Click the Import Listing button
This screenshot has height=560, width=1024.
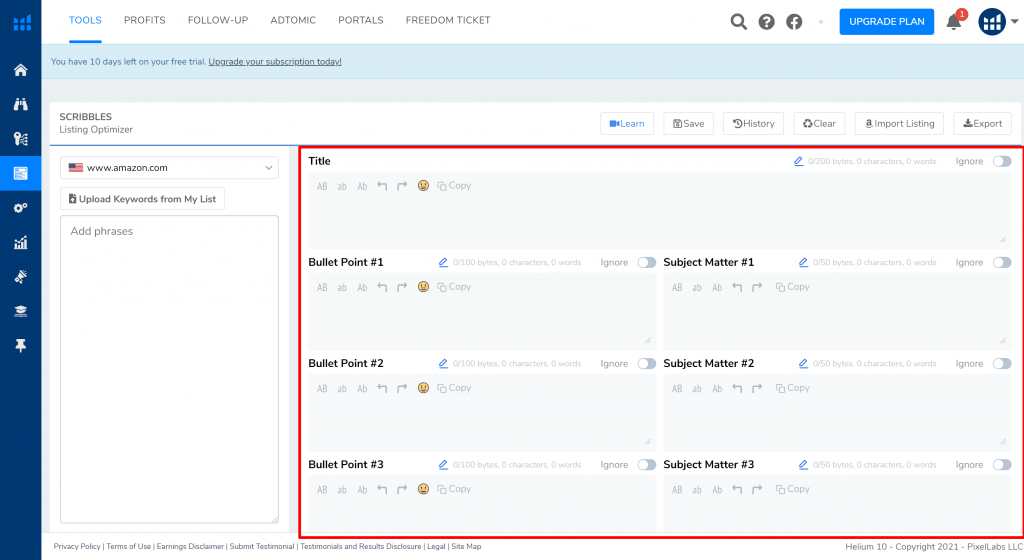point(897,123)
